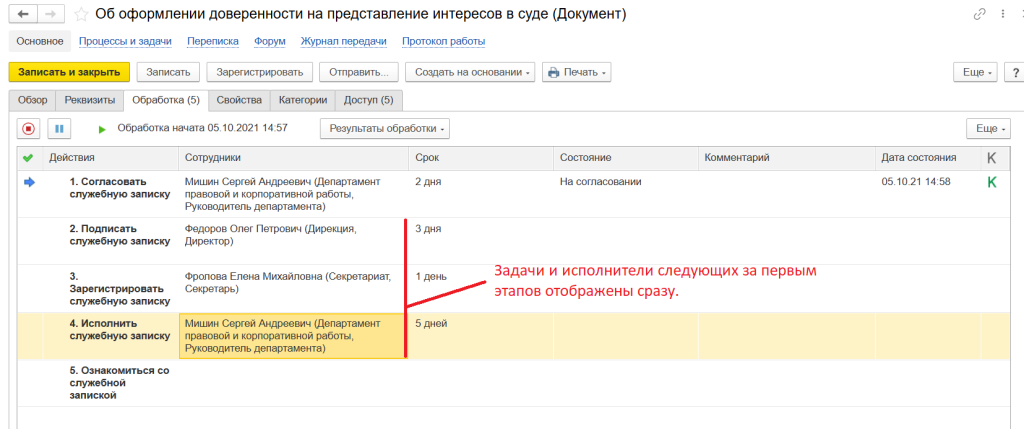The height and width of the screenshot is (429, 1024).
Task: Click the green K icon in first row
Action: 991,182
